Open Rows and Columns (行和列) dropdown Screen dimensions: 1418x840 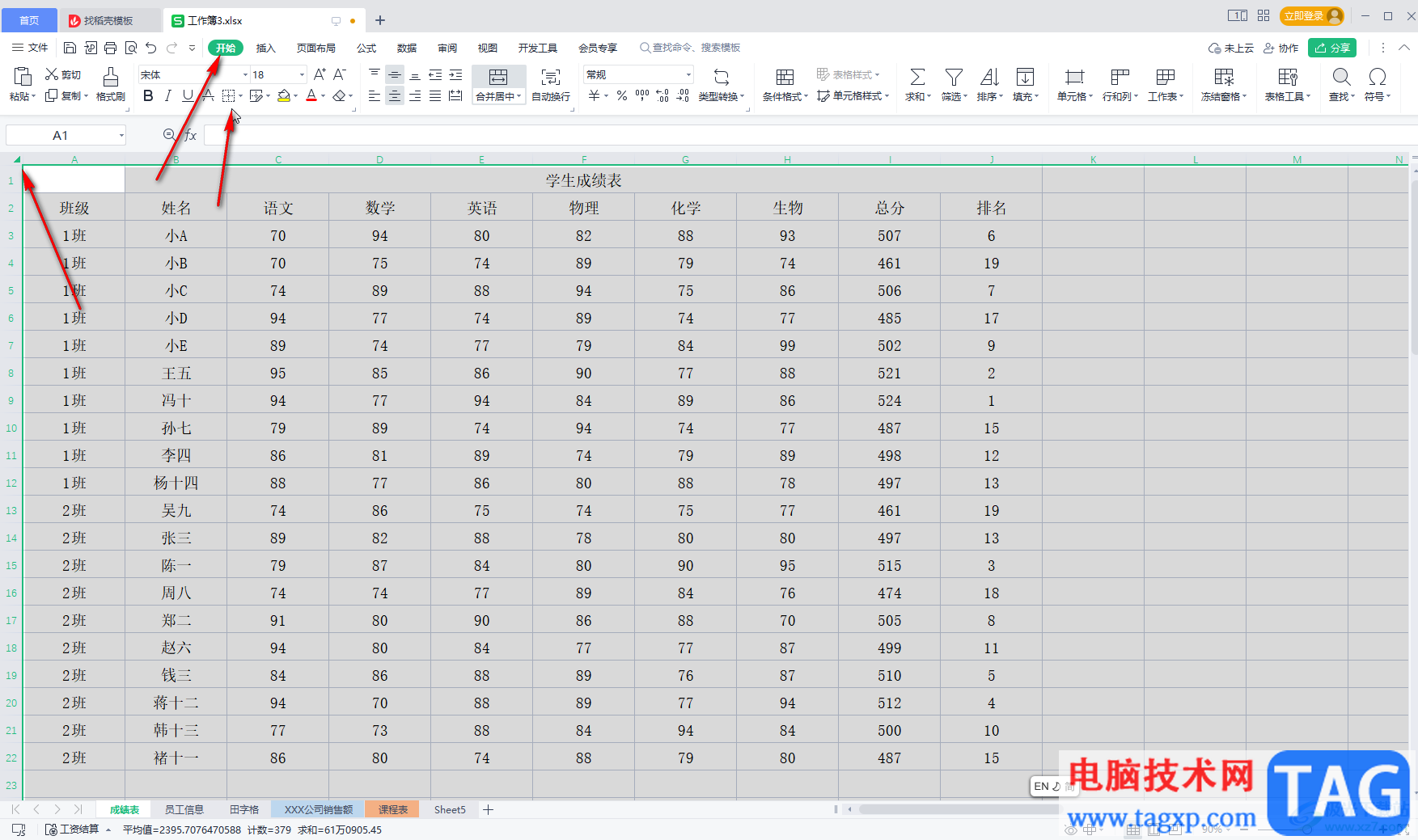[x=1120, y=84]
